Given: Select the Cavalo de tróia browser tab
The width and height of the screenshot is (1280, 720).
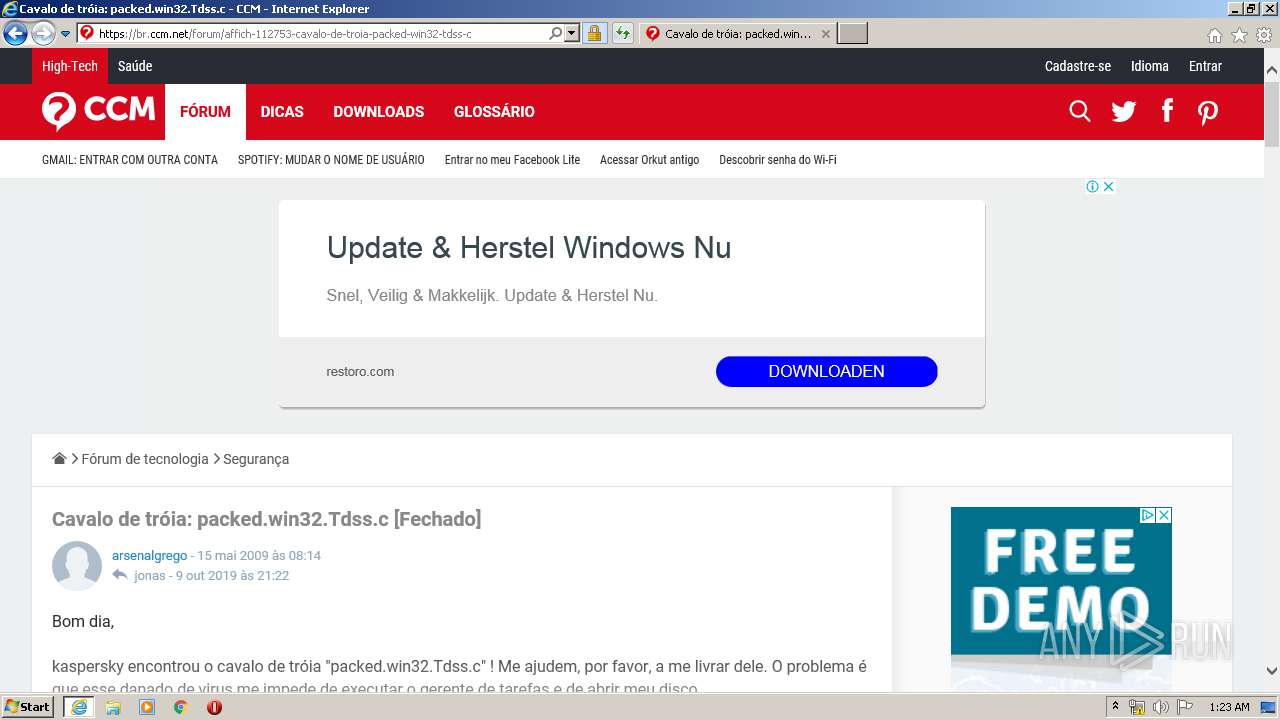Looking at the screenshot, I should coord(738,34).
